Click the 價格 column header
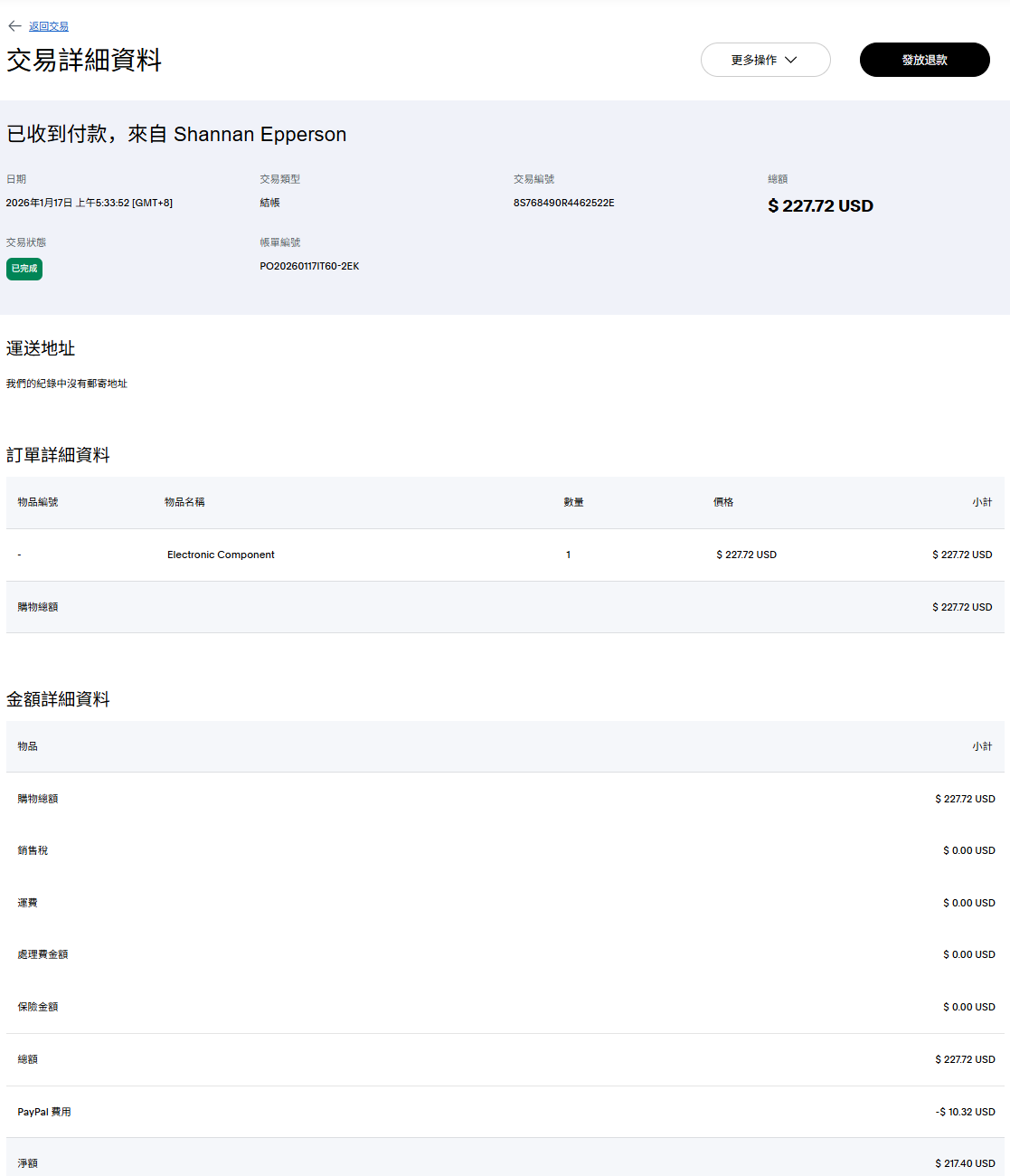 723,502
